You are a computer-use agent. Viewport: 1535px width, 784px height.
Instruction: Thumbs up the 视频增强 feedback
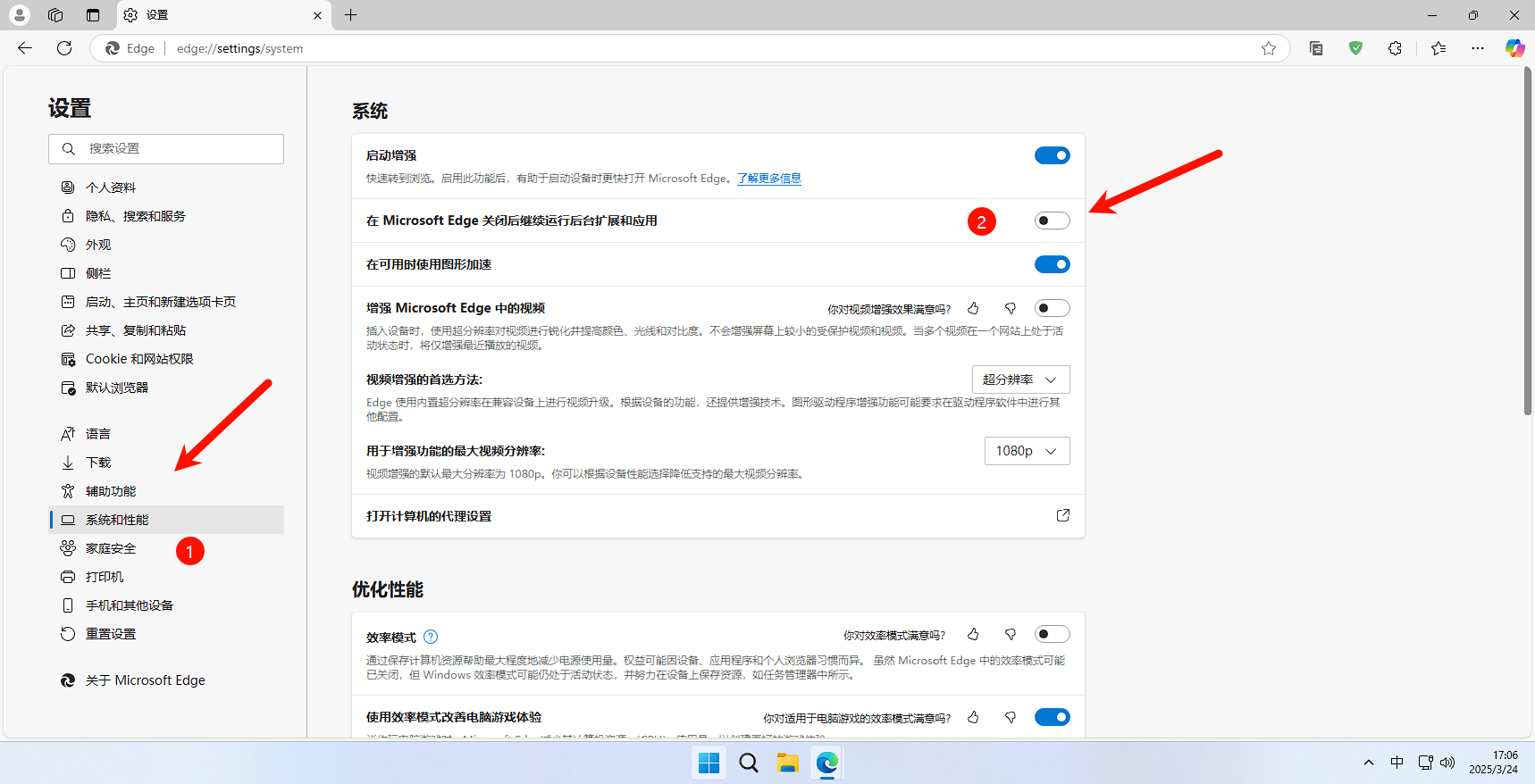point(973,308)
